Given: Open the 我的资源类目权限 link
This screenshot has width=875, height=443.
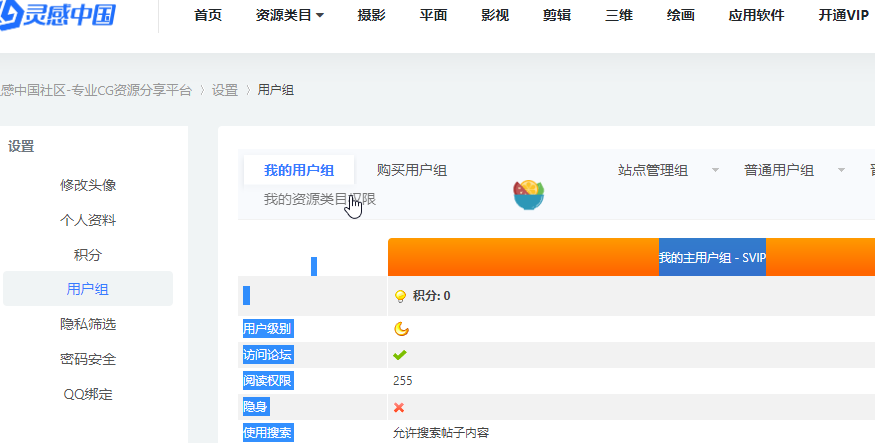Looking at the screenshot, I should [x=320, y=199].
